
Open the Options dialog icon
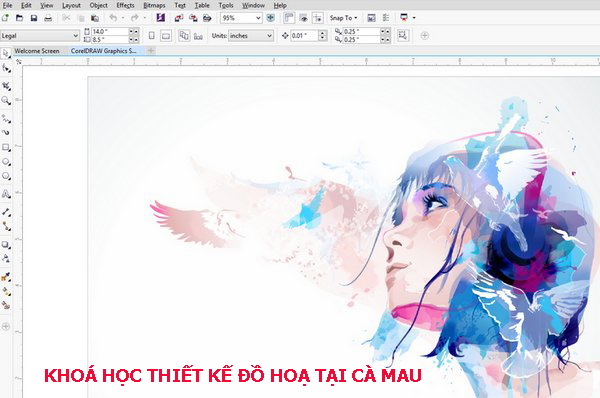[x=386, y=18]
